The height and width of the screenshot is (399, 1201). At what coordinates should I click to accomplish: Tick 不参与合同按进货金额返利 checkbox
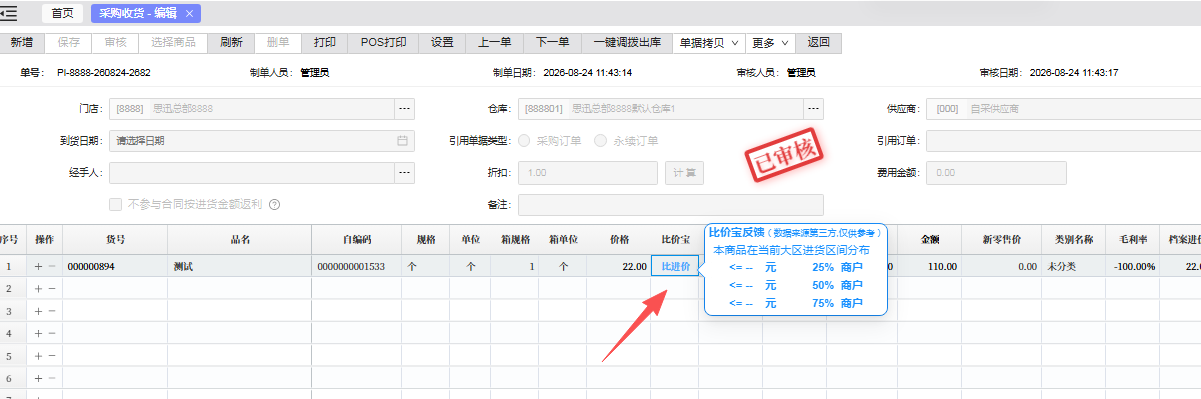pos(115,204)
